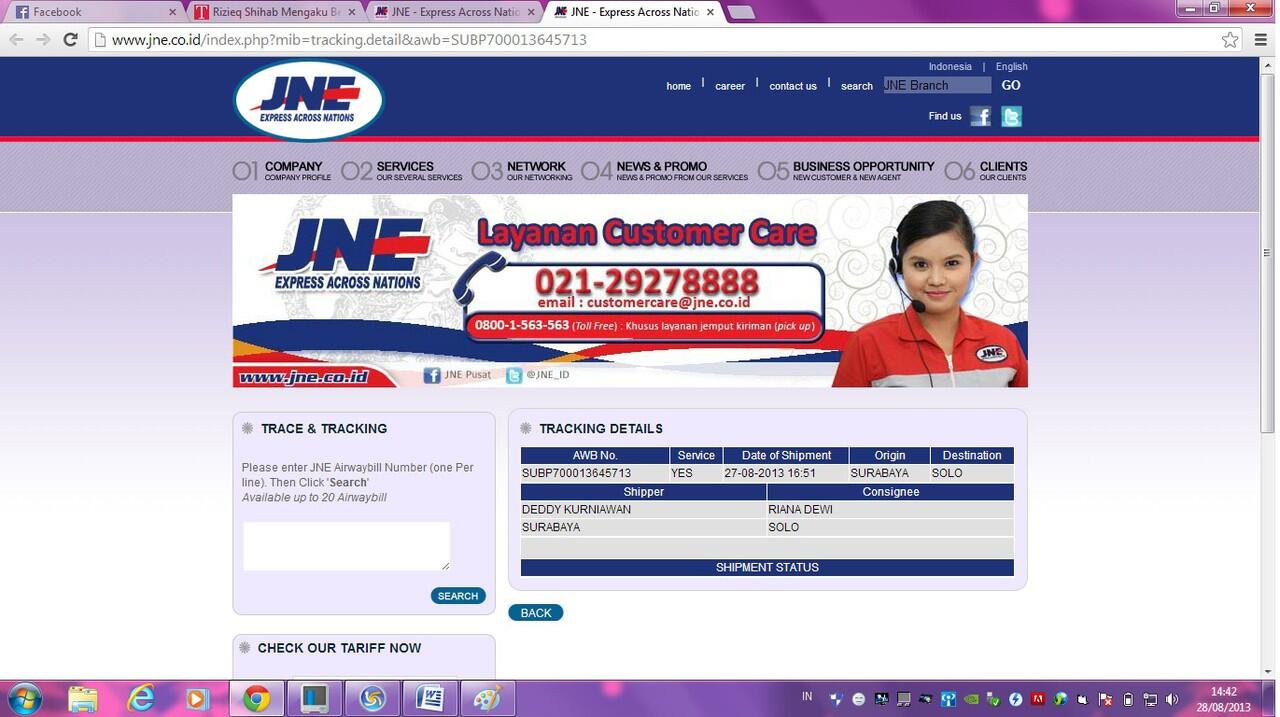
Task: Open Paint from taskbar
Action: point(487,698)
